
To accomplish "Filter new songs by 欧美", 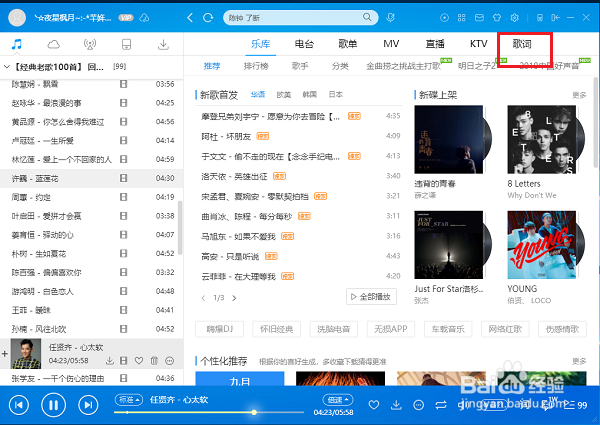I will click(284, 94).
